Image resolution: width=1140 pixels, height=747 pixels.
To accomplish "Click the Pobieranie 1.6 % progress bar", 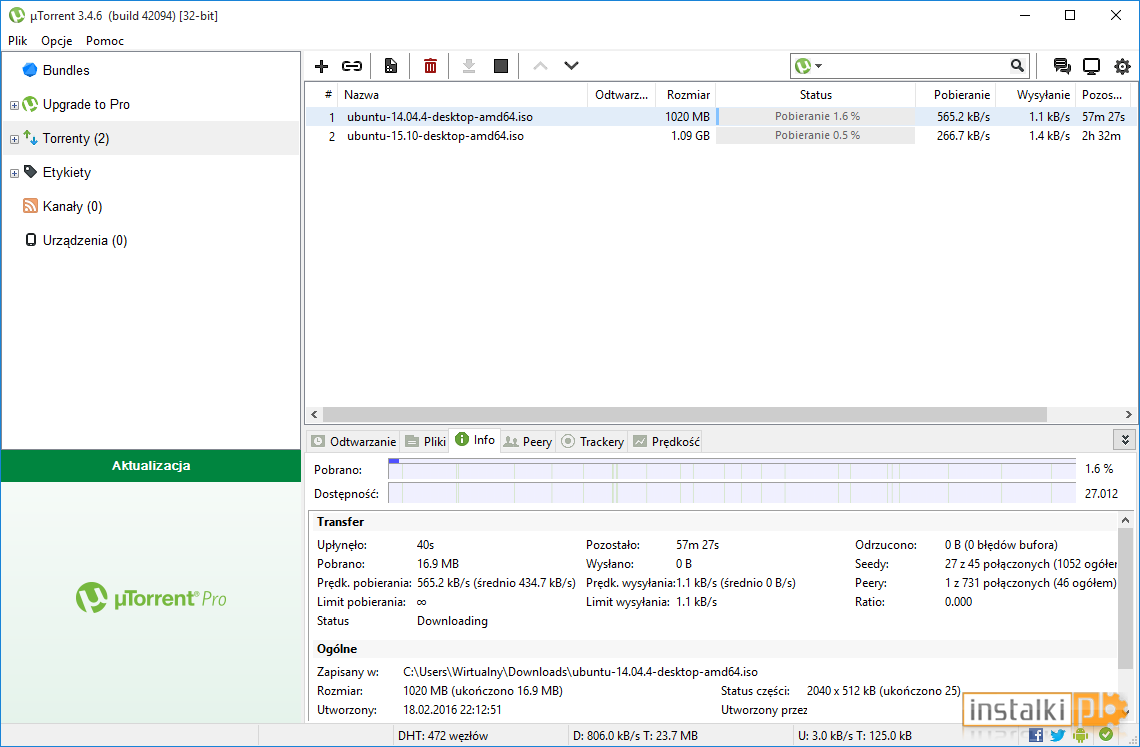I will click(x=816, y=116).
